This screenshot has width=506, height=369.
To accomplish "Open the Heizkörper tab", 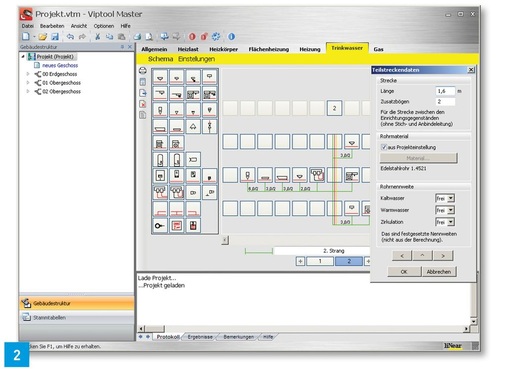I will (x=223, y=49).
